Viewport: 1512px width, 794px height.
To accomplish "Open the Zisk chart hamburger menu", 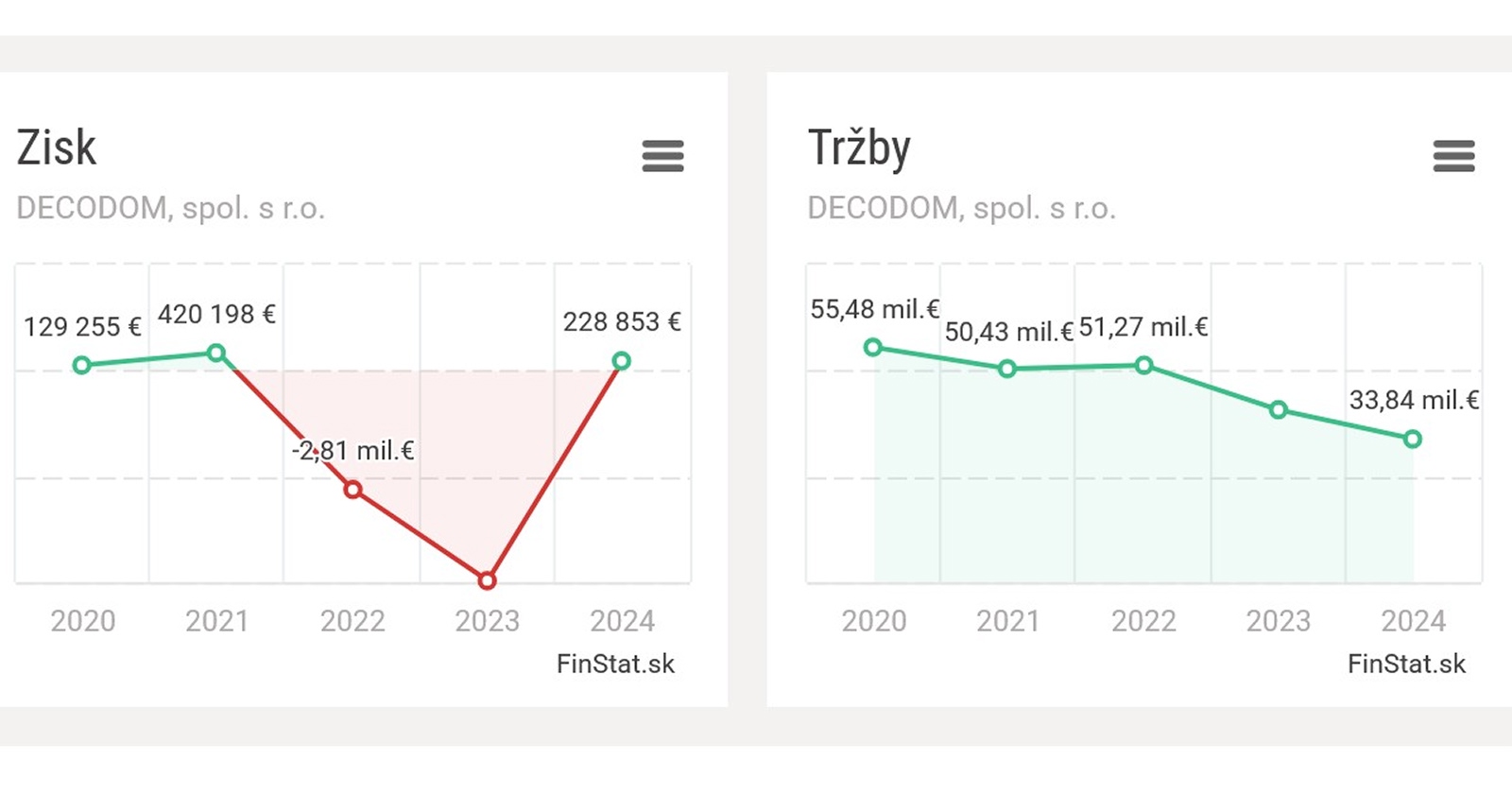I will pyautogui.click(x=662, y=156).
